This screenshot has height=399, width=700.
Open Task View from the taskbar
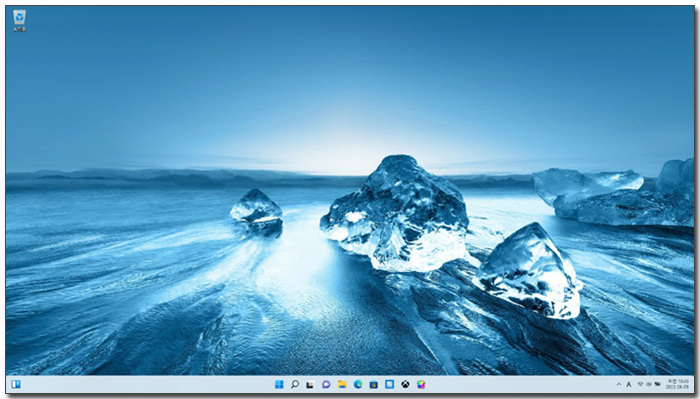[310, 384]
